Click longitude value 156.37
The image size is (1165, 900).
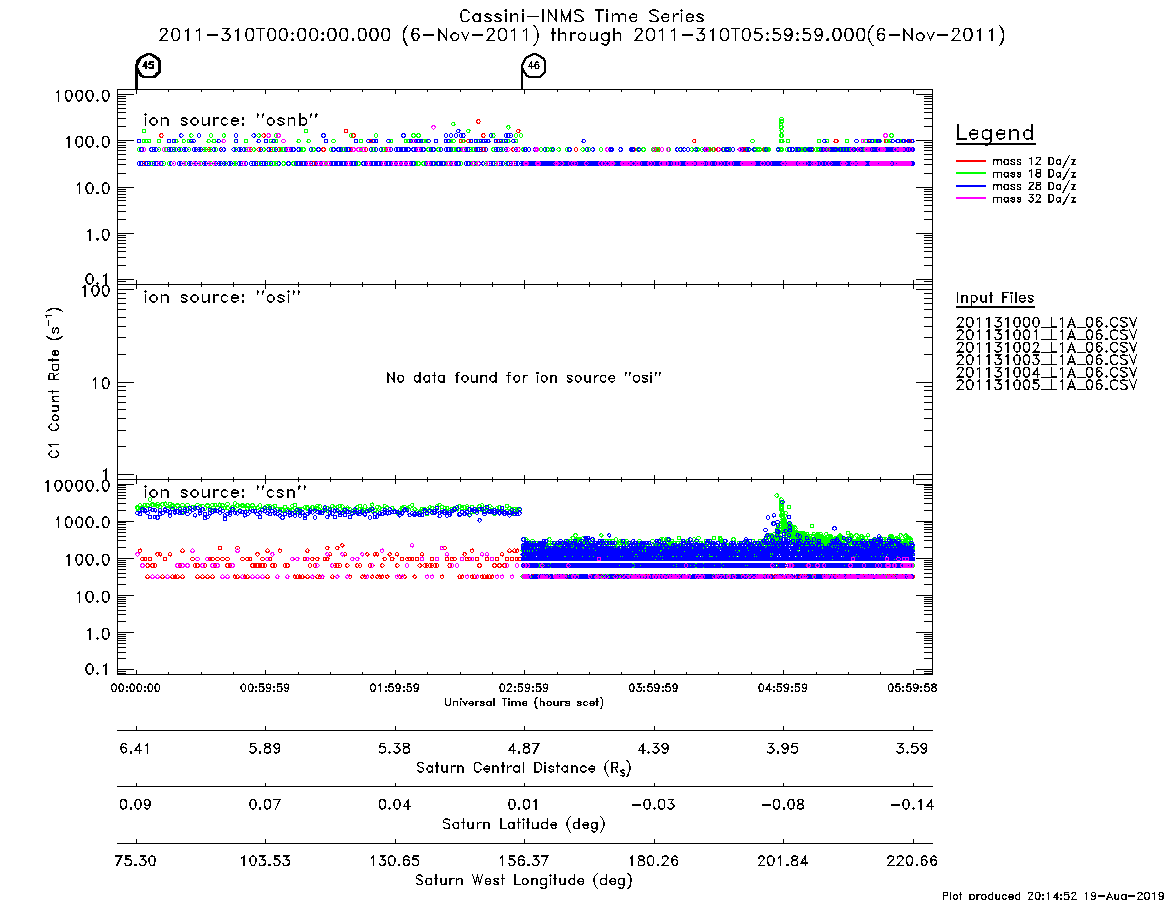coord(524,861)
